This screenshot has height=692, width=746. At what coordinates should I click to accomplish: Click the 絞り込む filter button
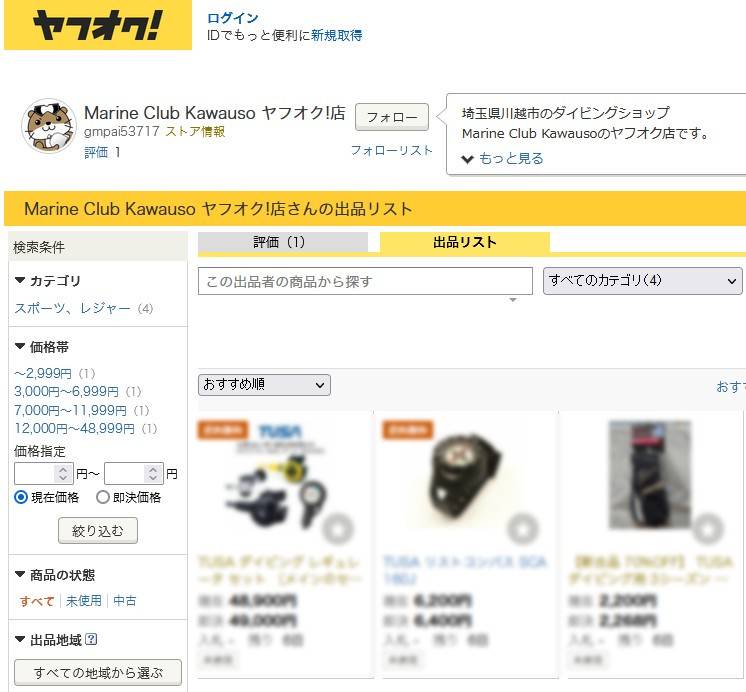coord(98,531)
